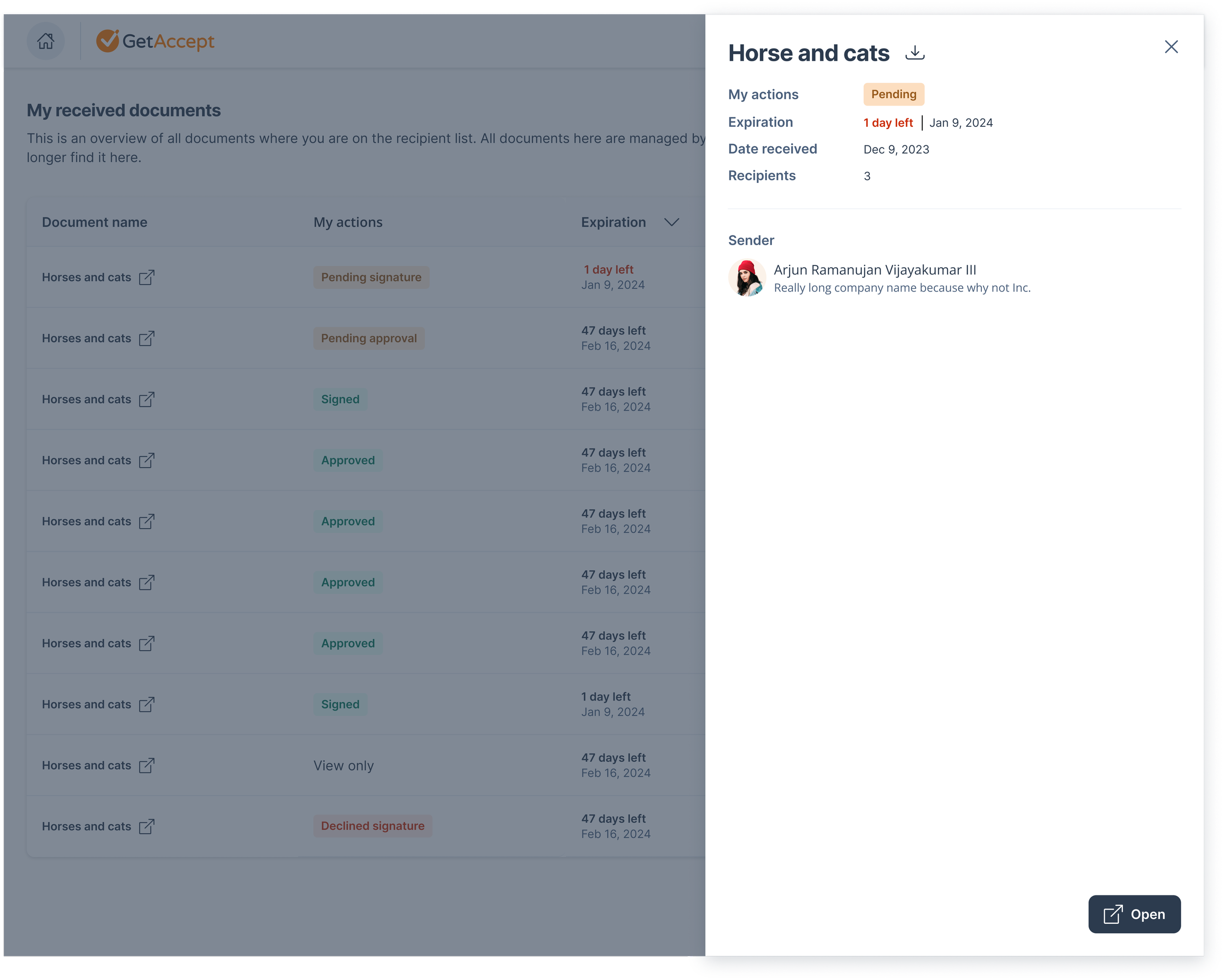Click the Expiration column header
This screenshot has width=1223, height=980.
613,223
